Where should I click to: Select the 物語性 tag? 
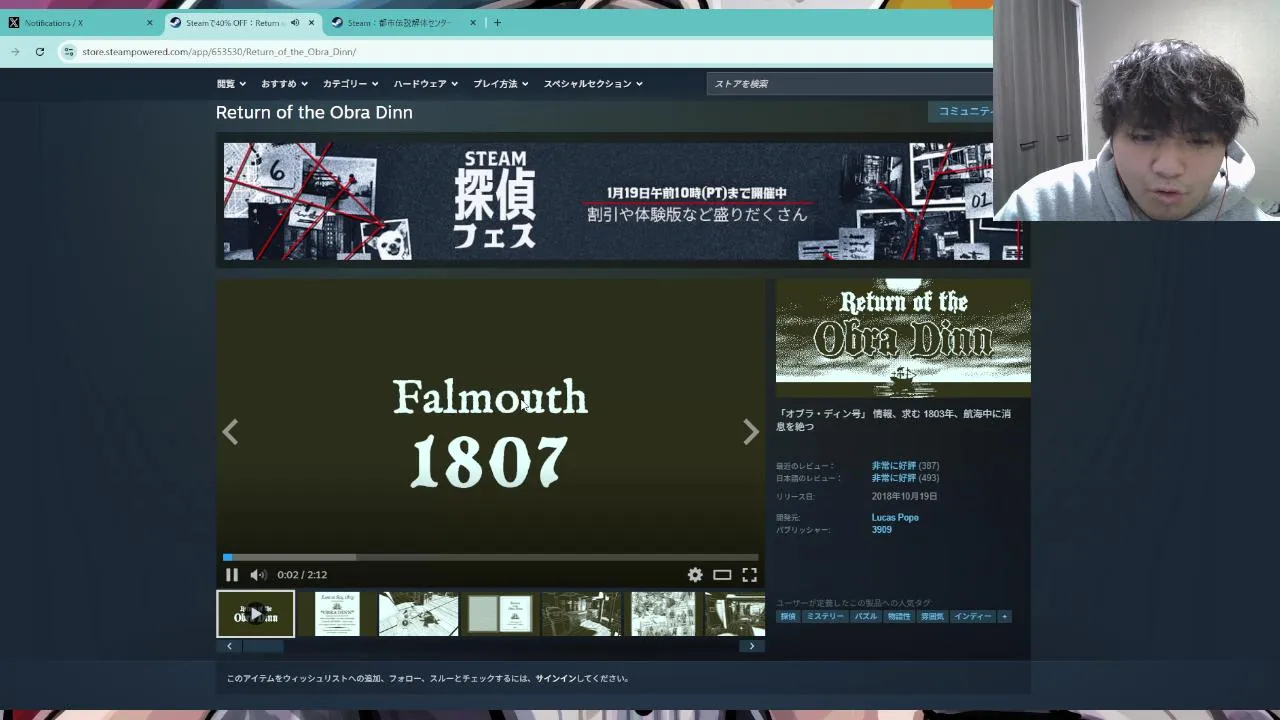[899, 617]
